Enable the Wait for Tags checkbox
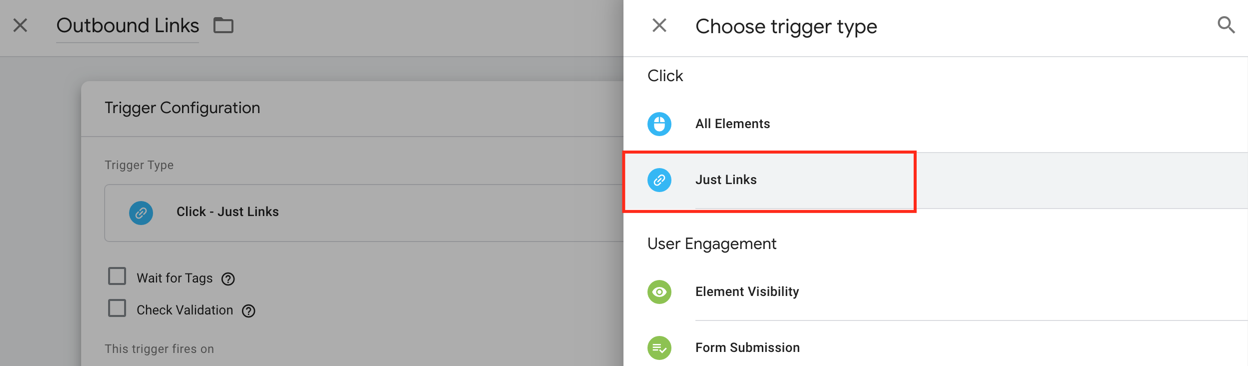 pos(117,276)
